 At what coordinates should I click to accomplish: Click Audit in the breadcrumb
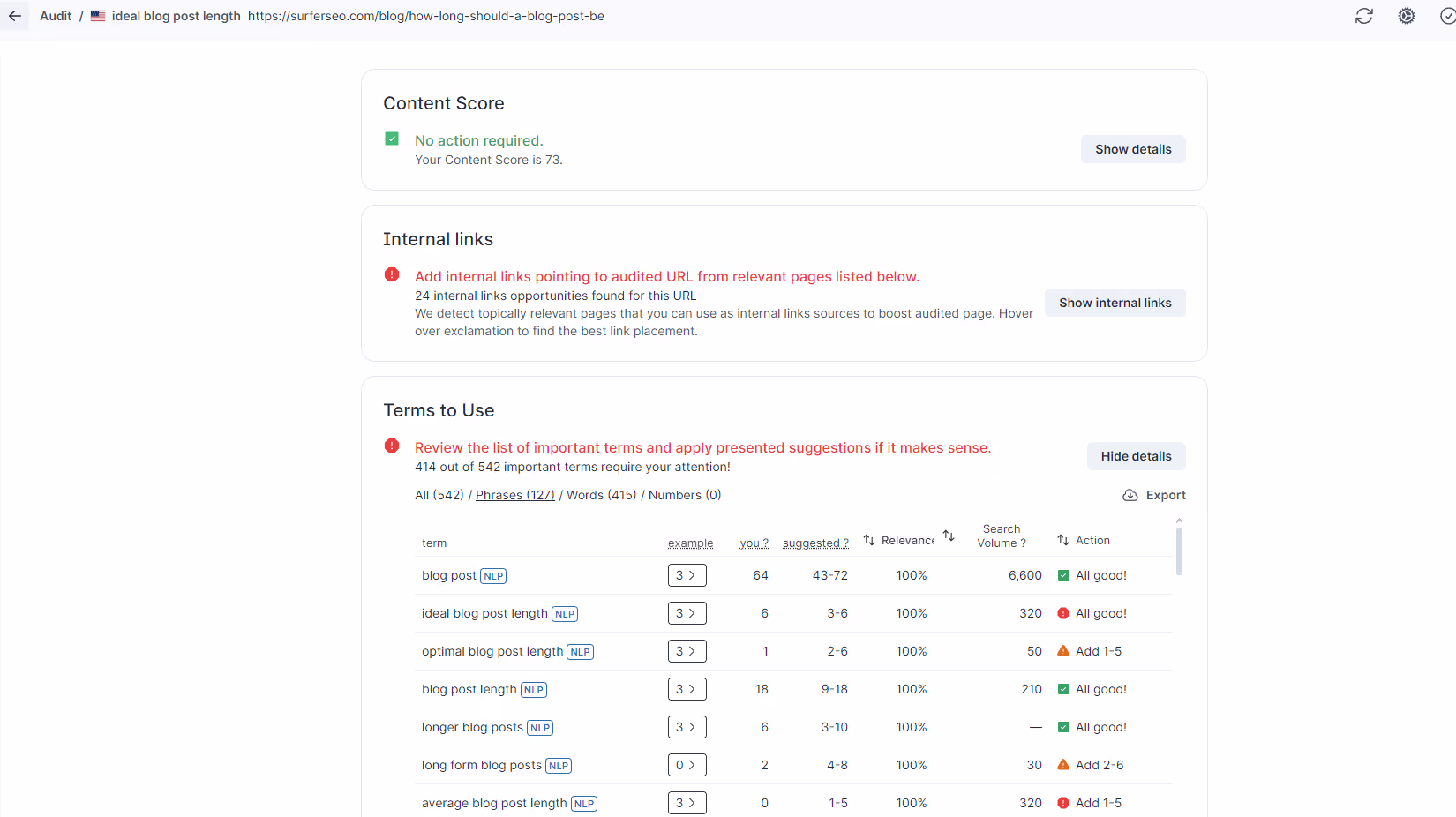[56, 16]
